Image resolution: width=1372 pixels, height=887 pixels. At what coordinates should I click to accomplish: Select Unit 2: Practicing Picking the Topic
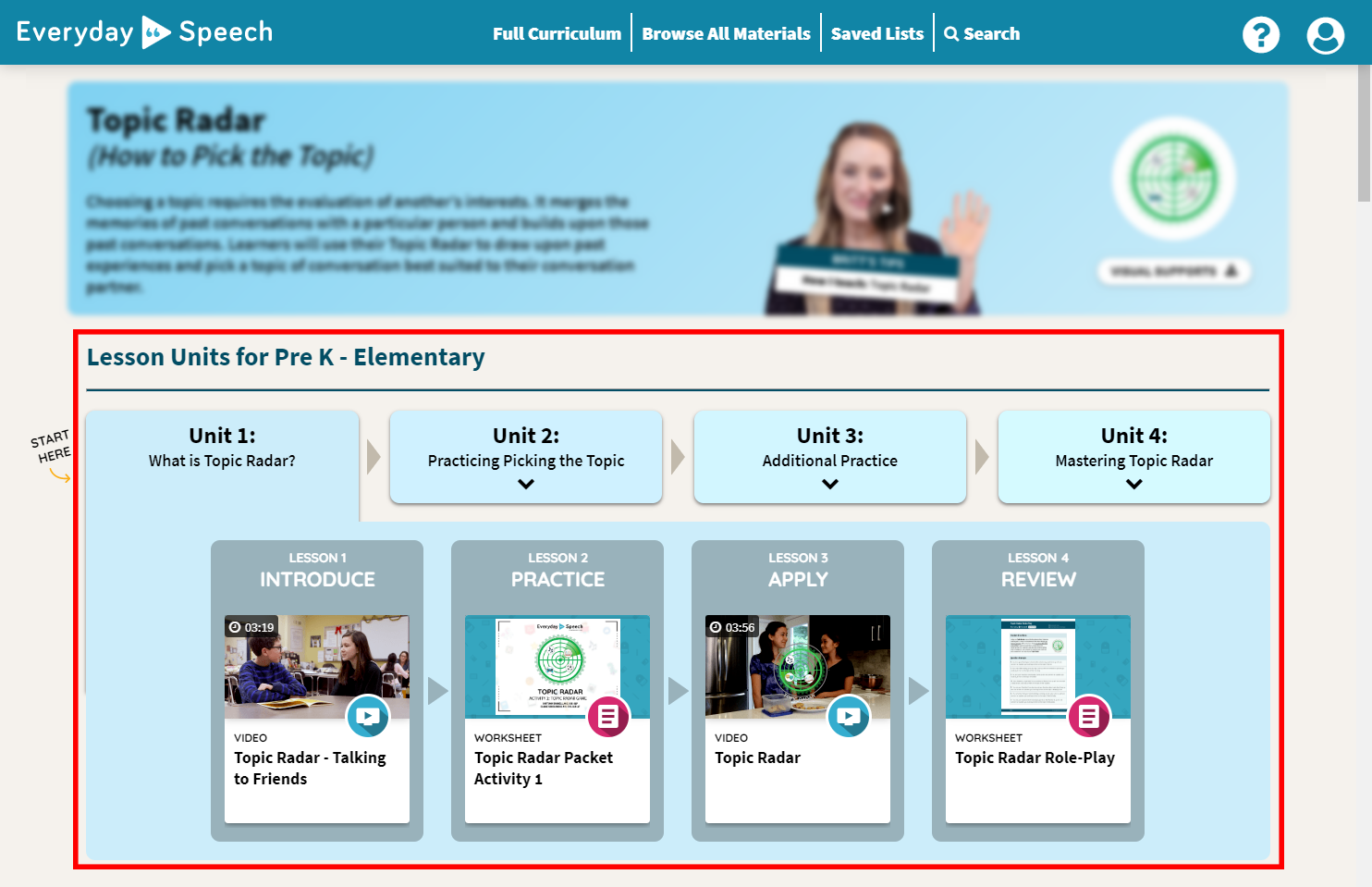tap(526, 457)
